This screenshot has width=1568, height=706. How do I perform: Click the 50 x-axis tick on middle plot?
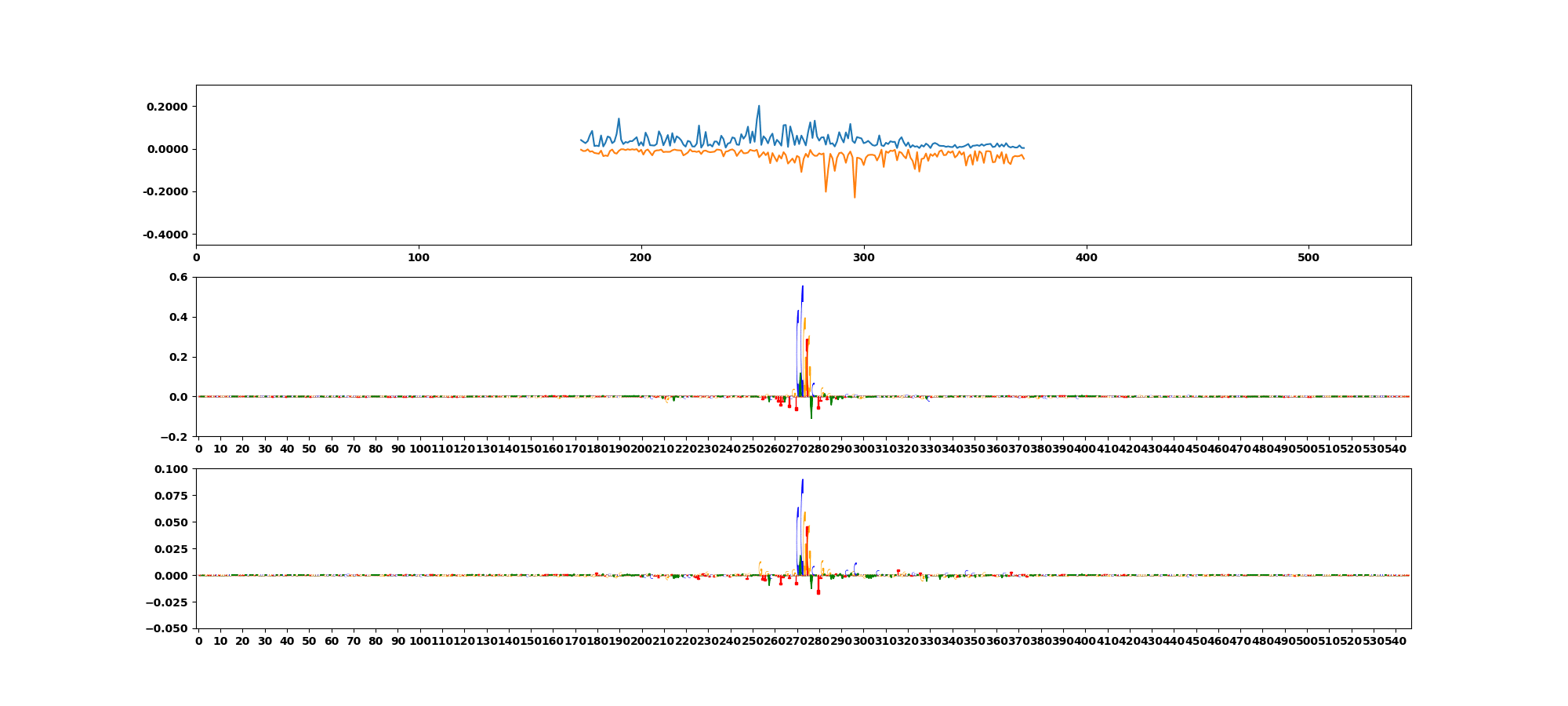click(x=309, y=449)
